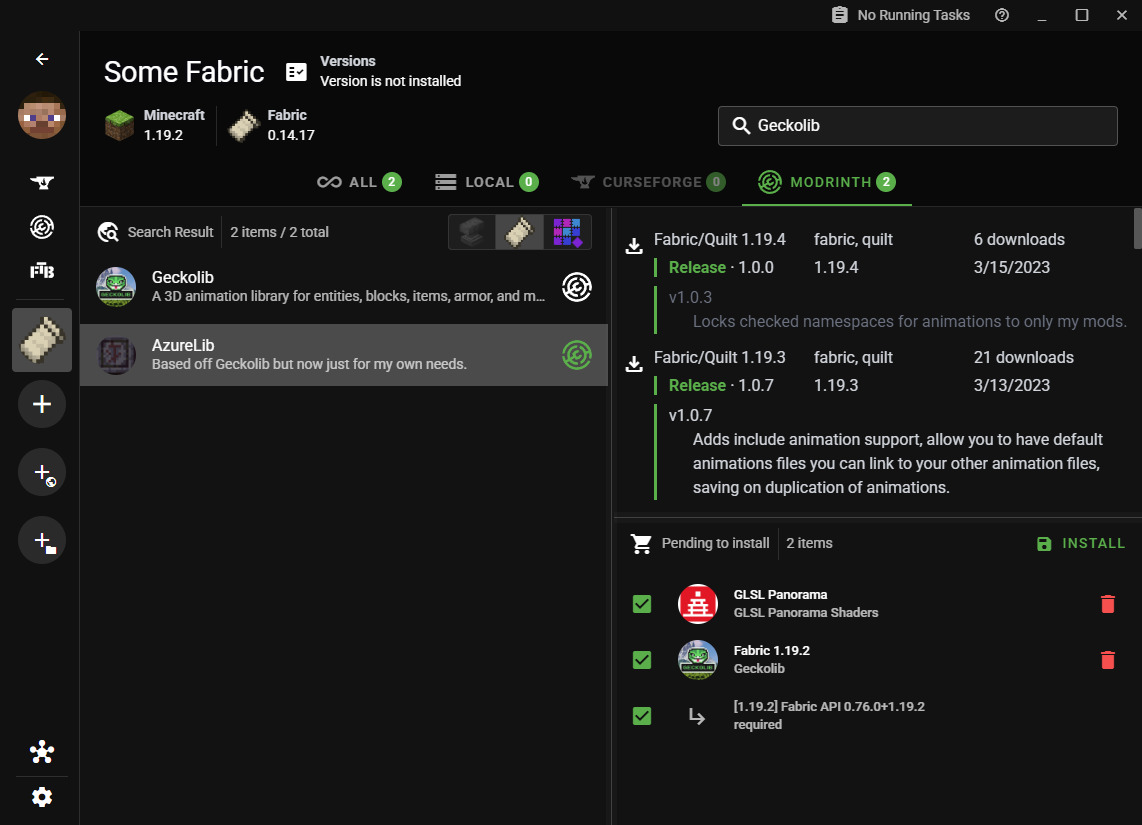Delete GLSL Panorama with the trash button
Viewport: 1142px width, 825px height.
1107,604
